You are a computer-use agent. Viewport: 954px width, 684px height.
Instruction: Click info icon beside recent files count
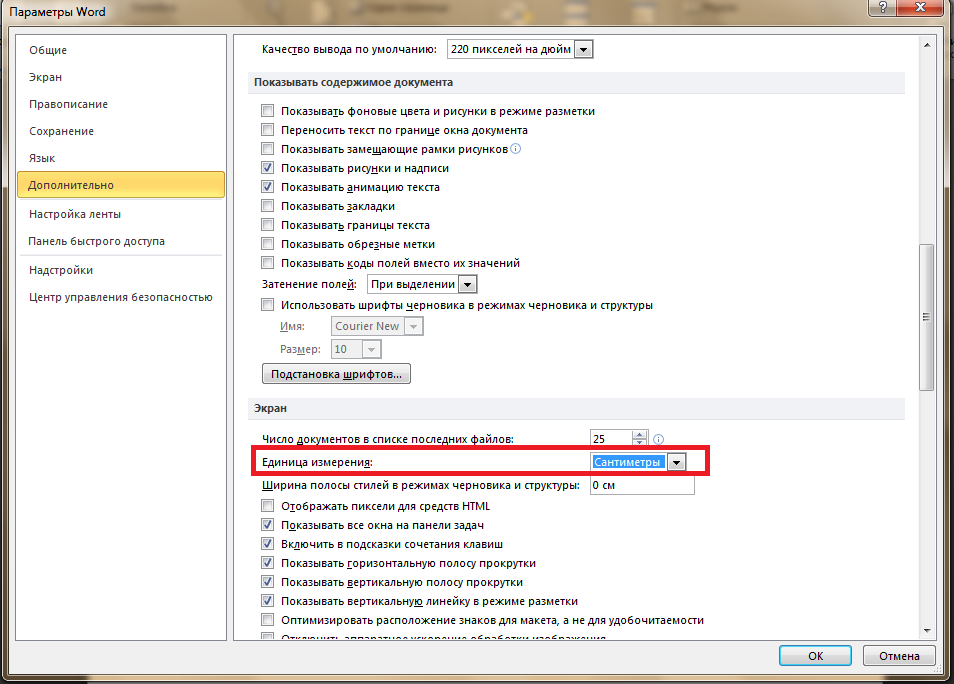tap(658, 439)
